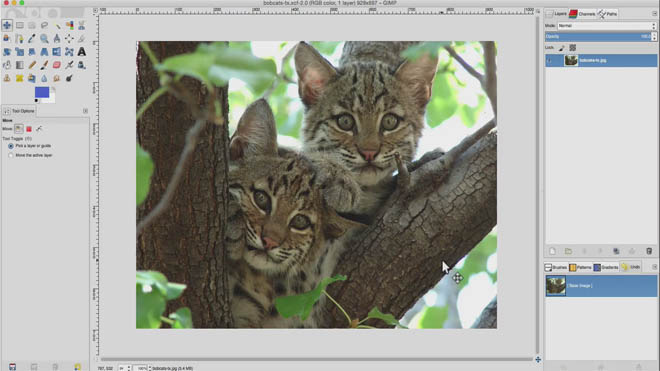Select the Zoom magnifier tool
Image resolution: width=660 pixels, height=371 pixels.
[44, 38]
